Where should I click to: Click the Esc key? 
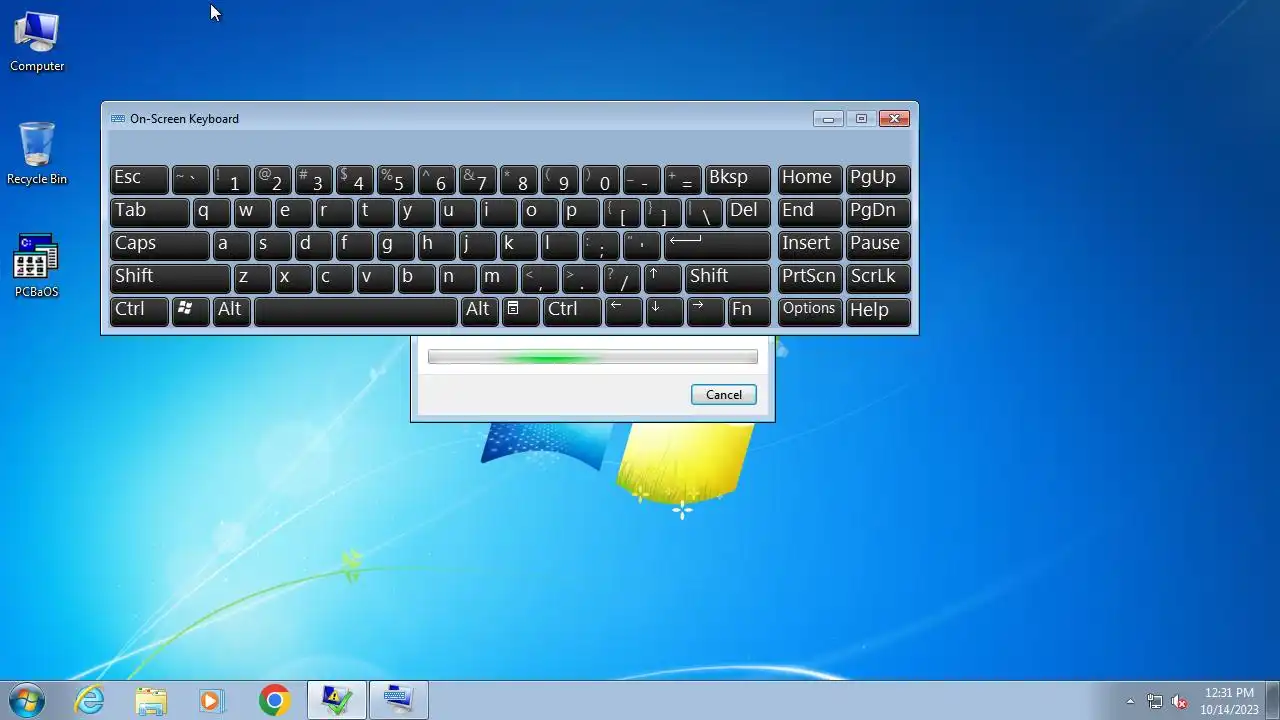click(x=139, y=178)
